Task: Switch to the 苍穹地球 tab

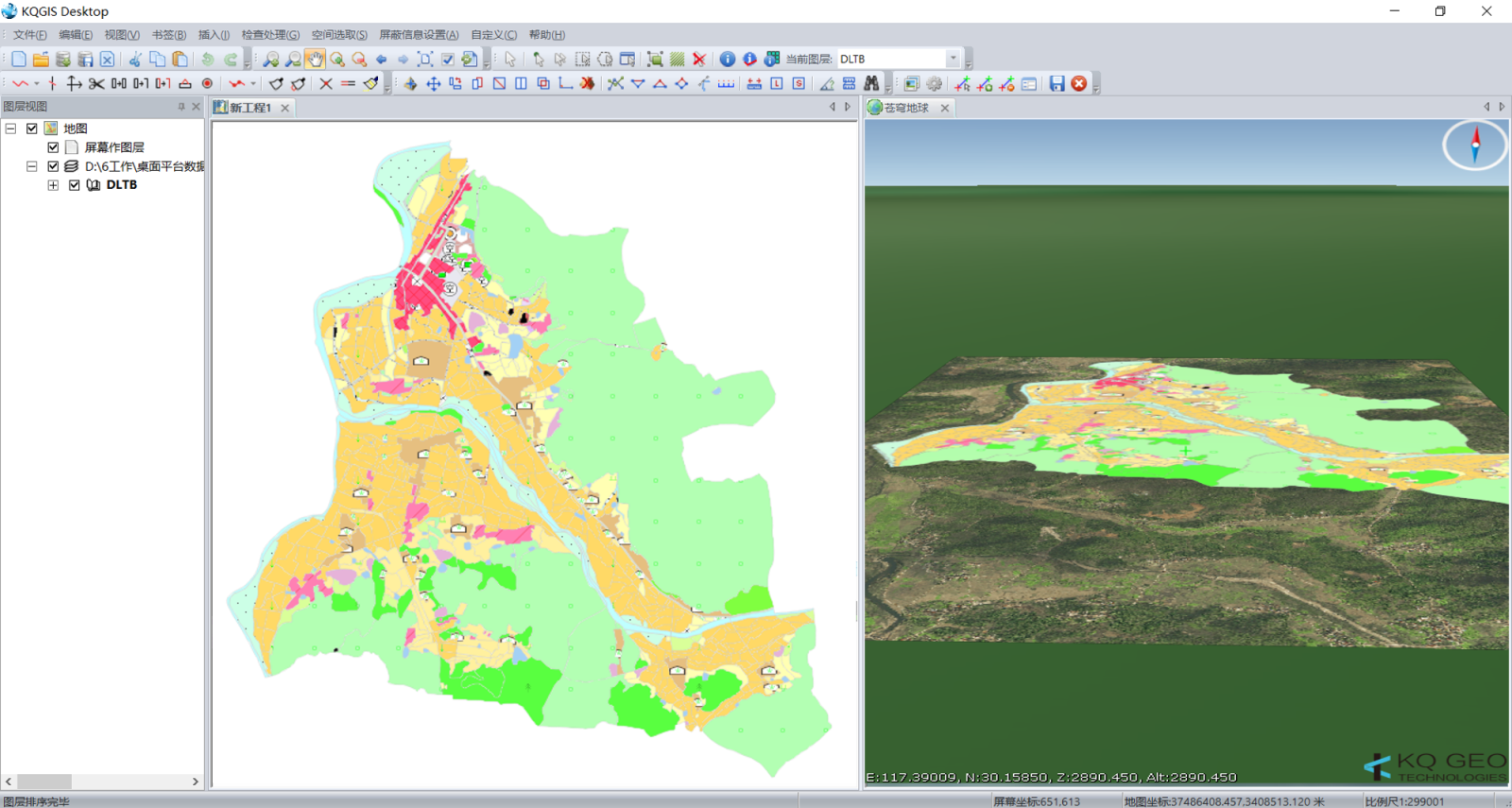Action: (x=905, y=108)
